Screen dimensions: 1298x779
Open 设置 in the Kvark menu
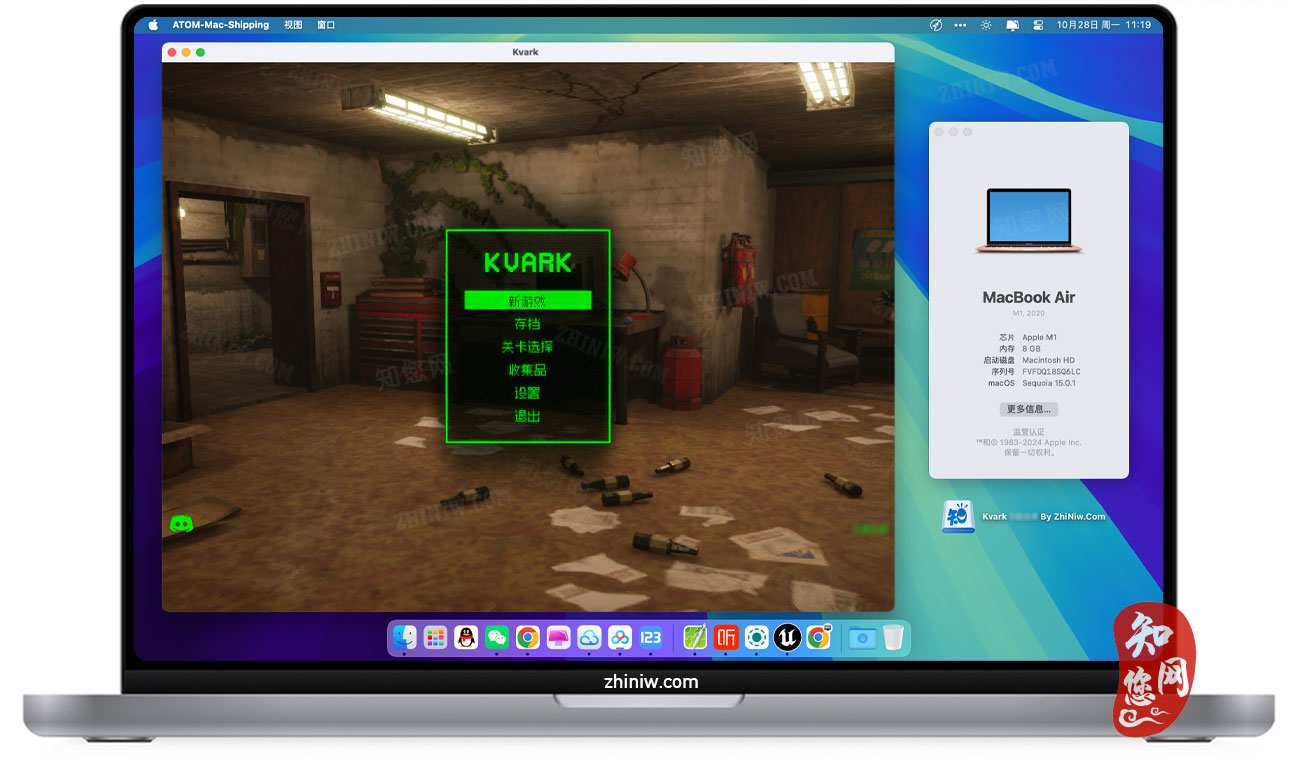[528, 393]
